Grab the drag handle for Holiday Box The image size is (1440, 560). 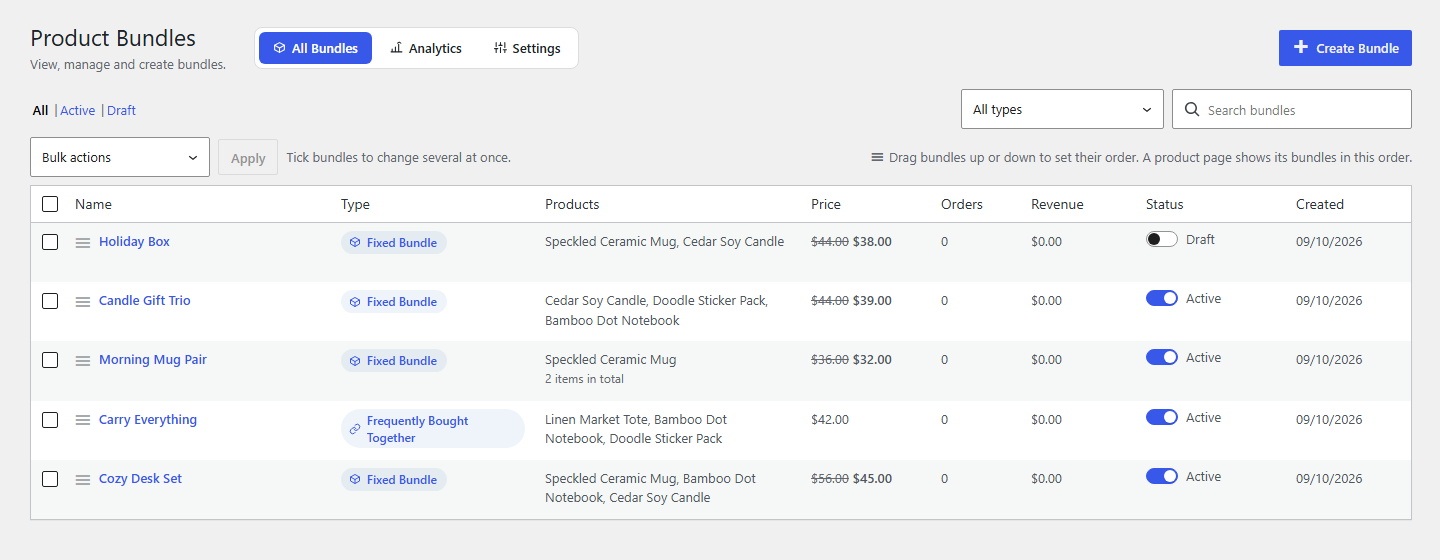tap(83, 243)
